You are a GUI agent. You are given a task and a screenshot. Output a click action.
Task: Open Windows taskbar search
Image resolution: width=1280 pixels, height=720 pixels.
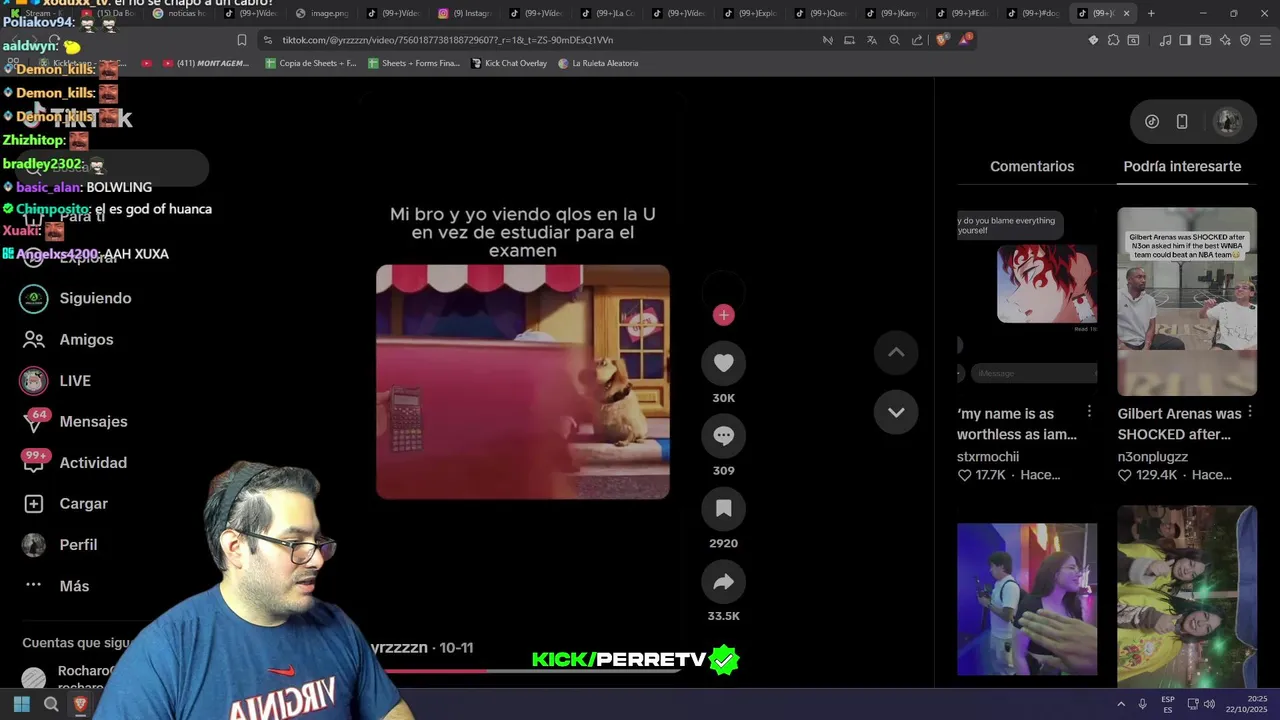point(51,704)
